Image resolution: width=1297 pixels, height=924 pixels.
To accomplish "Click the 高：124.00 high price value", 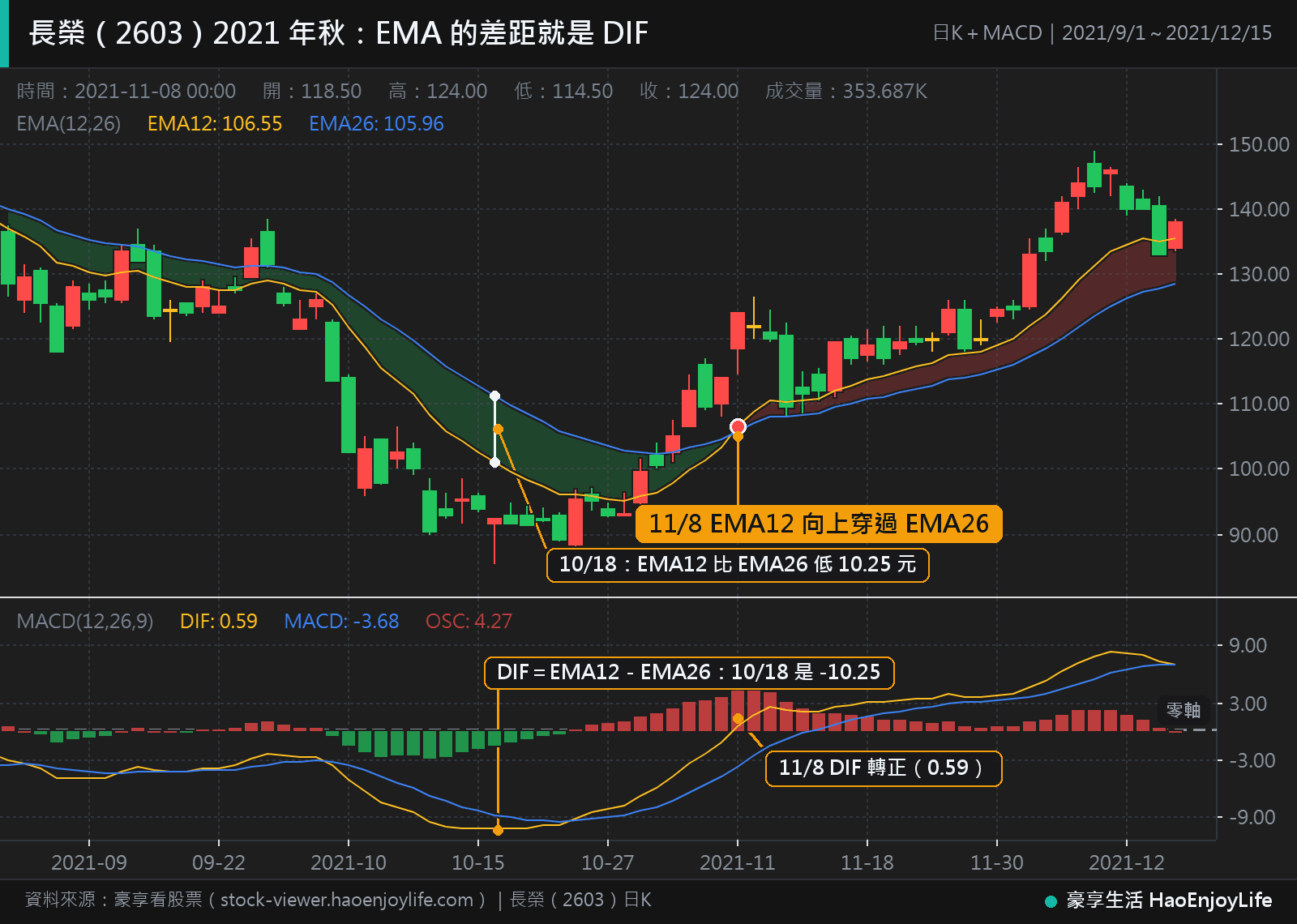I will point(438,91).
